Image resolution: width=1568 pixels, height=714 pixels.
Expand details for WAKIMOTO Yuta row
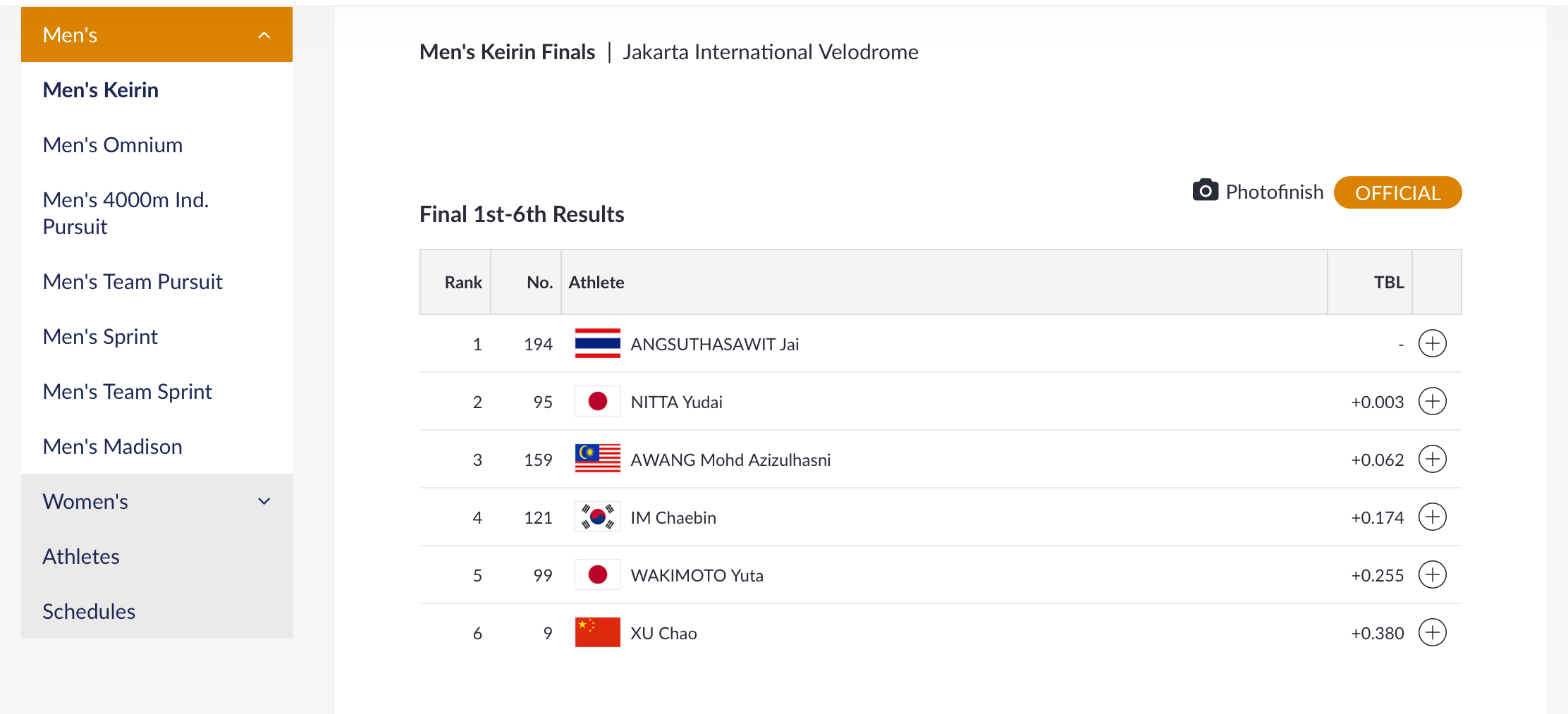(1432, 574)
